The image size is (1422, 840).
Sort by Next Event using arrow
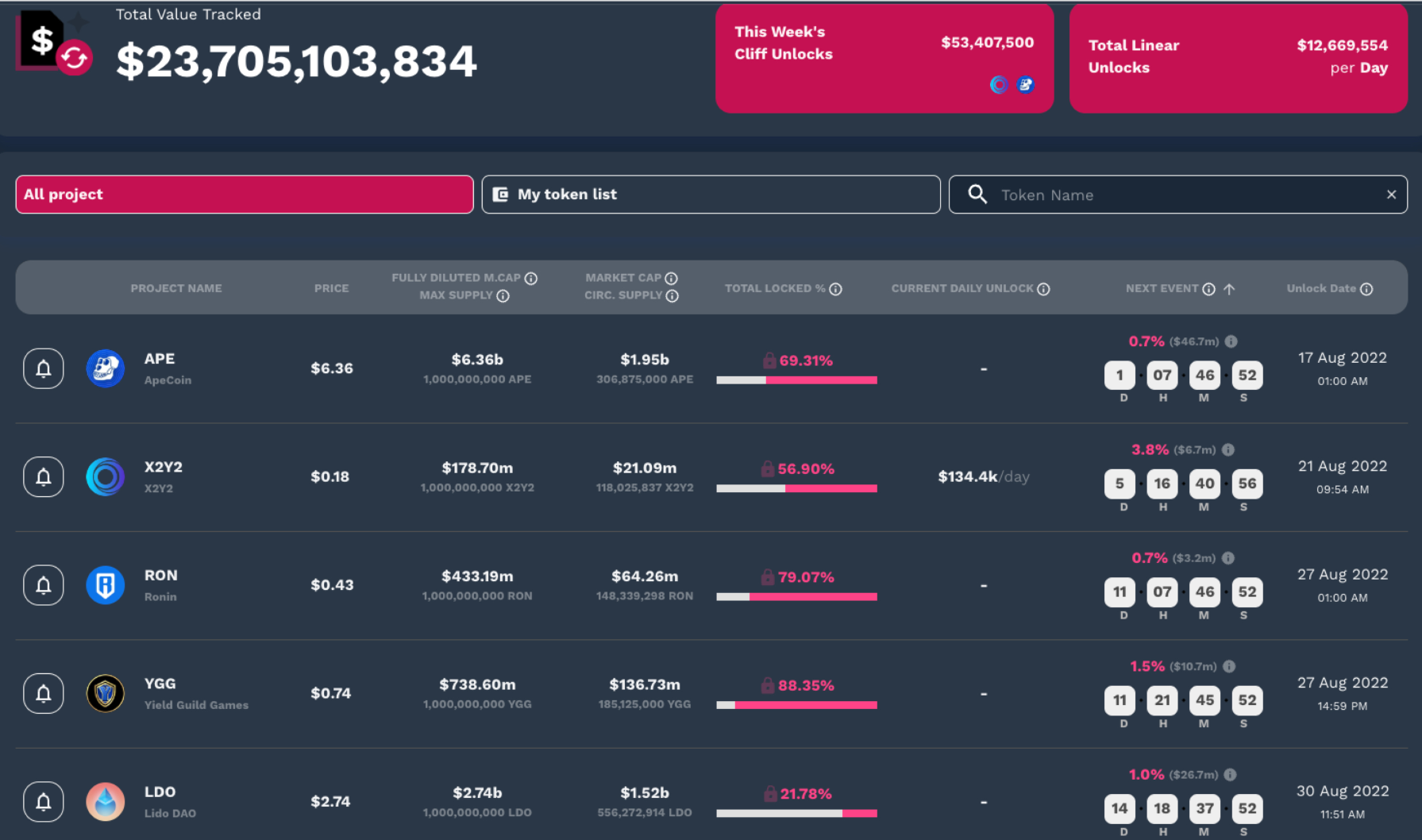[1229, 289]
